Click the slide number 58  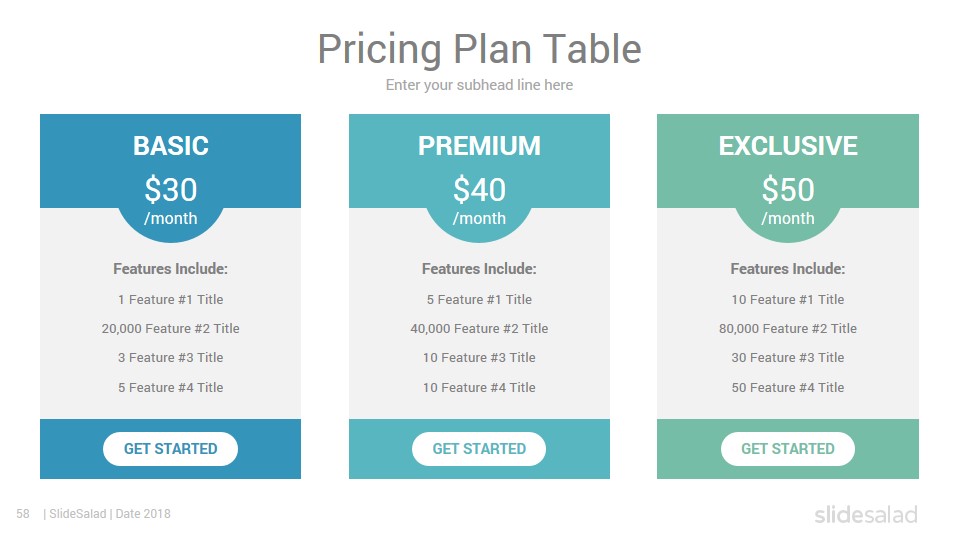click(23, 514)
